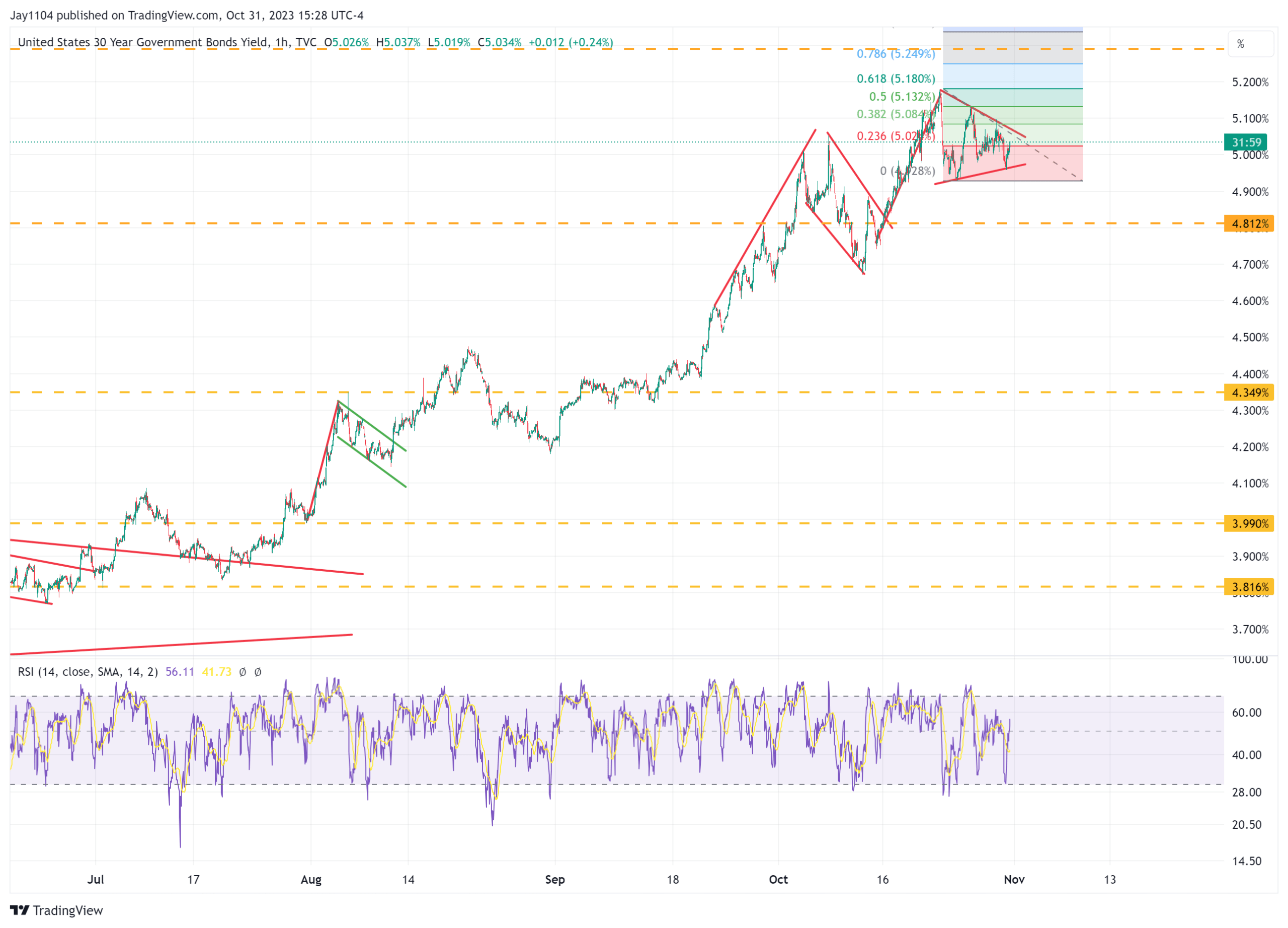Select the 4.812% price level label
Viewport: 1288px width, 928px height.
(1249, 224)
